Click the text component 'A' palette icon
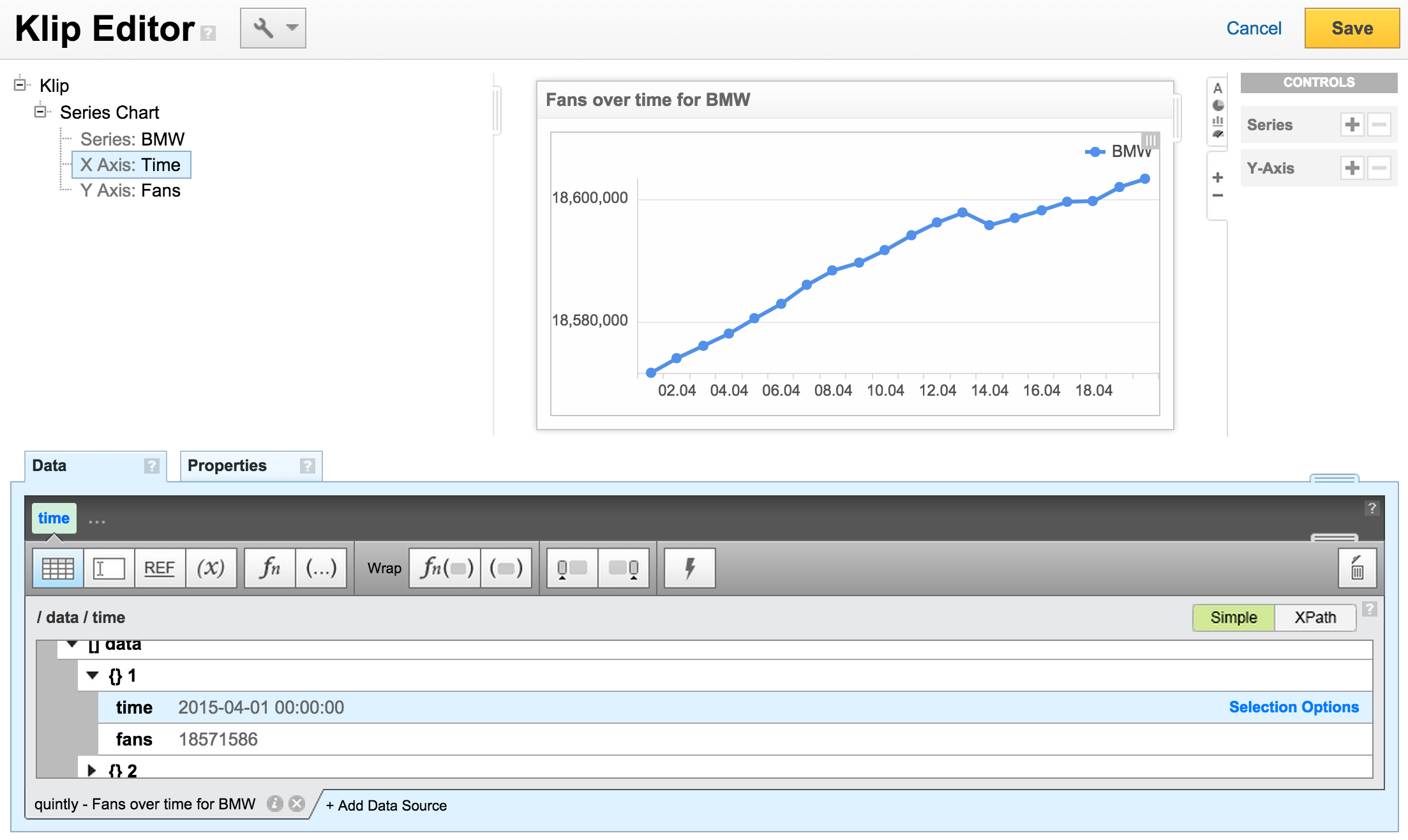The width and height of the screenshot is (1408, 840). (x=1218, y=89)
